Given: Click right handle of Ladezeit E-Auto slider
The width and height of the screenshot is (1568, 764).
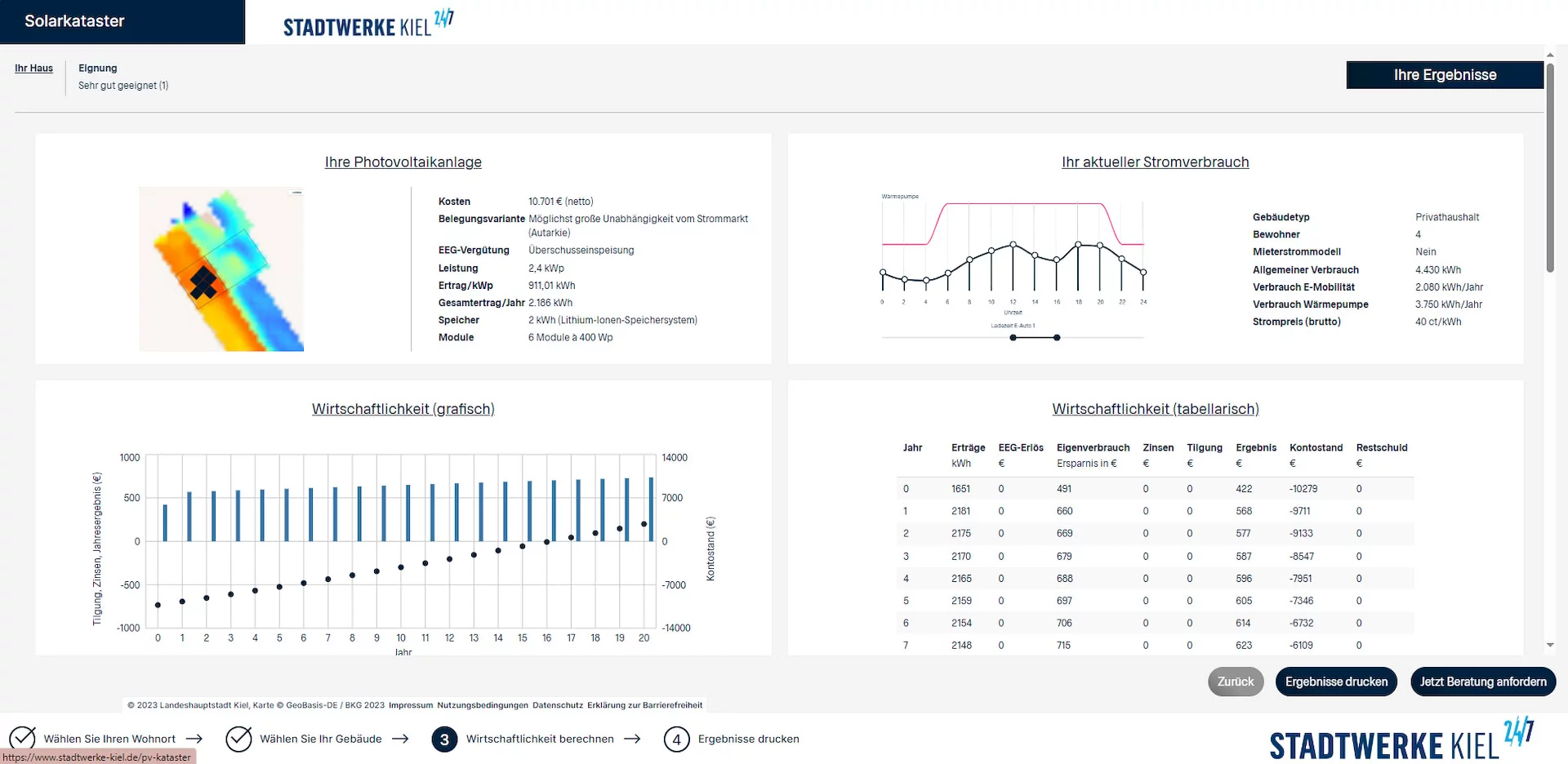Looking at the screenshot, I should 1057,338.
